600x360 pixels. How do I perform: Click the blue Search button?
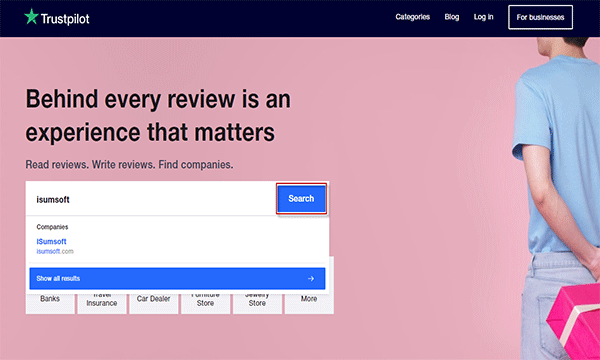[x=302, y=199]
